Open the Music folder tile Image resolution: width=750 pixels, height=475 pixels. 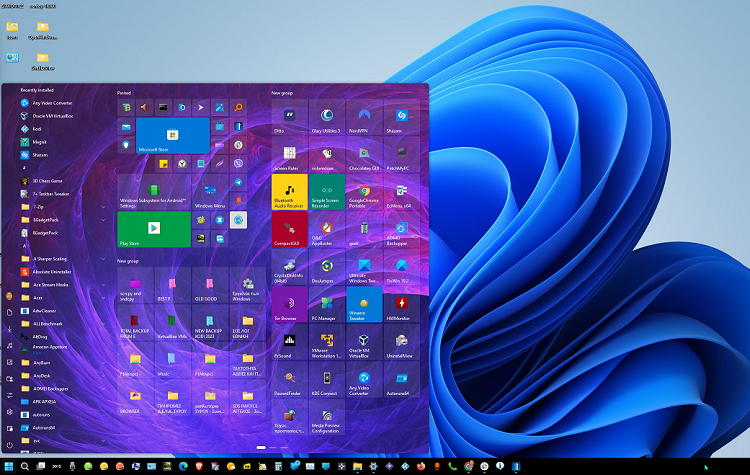click(173, 361)
